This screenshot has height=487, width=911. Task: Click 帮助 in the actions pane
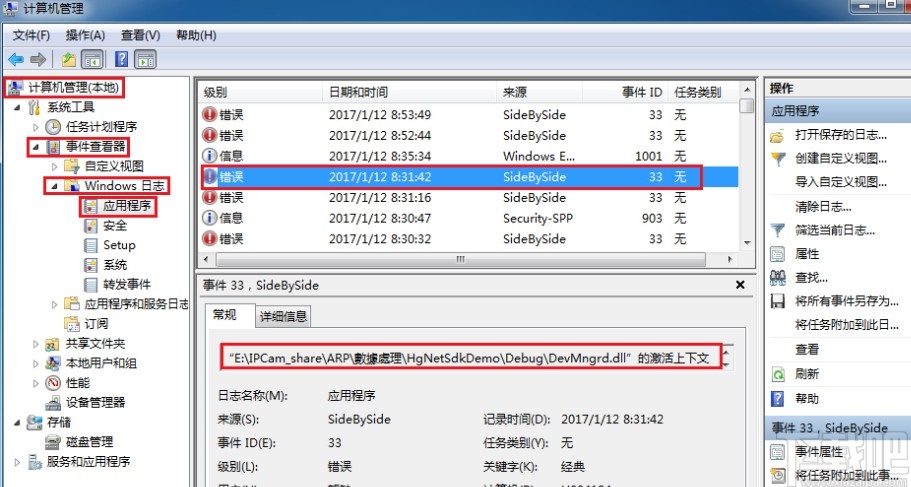click(x=807, y=399)
